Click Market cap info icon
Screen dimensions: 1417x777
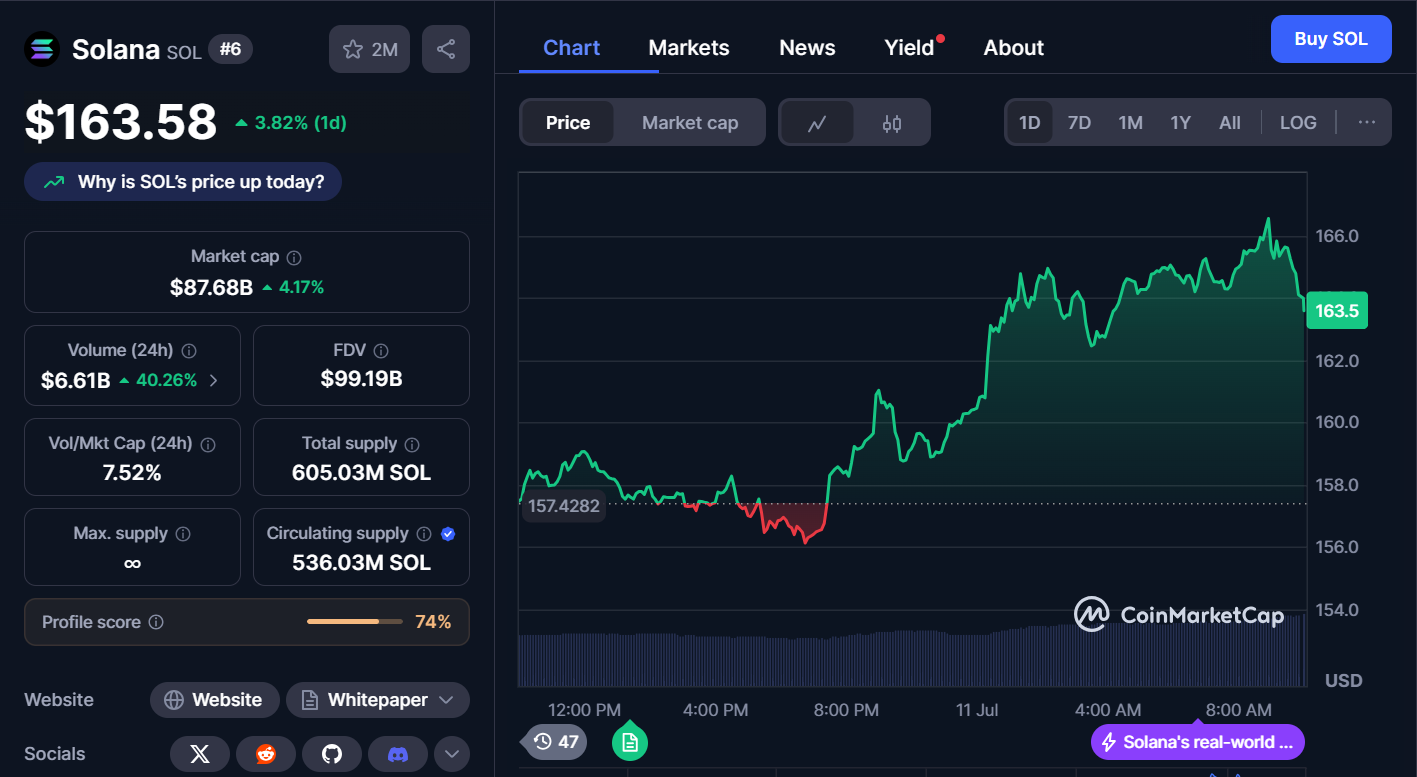[294, 257]
